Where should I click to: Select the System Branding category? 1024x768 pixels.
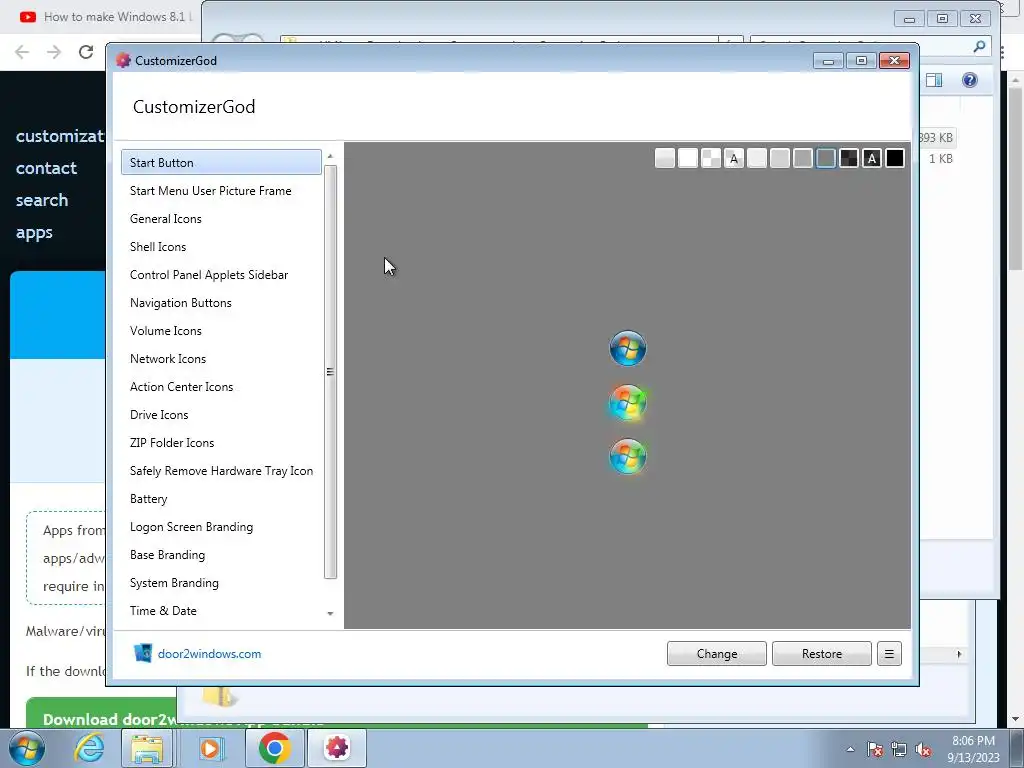coord(221,583)
